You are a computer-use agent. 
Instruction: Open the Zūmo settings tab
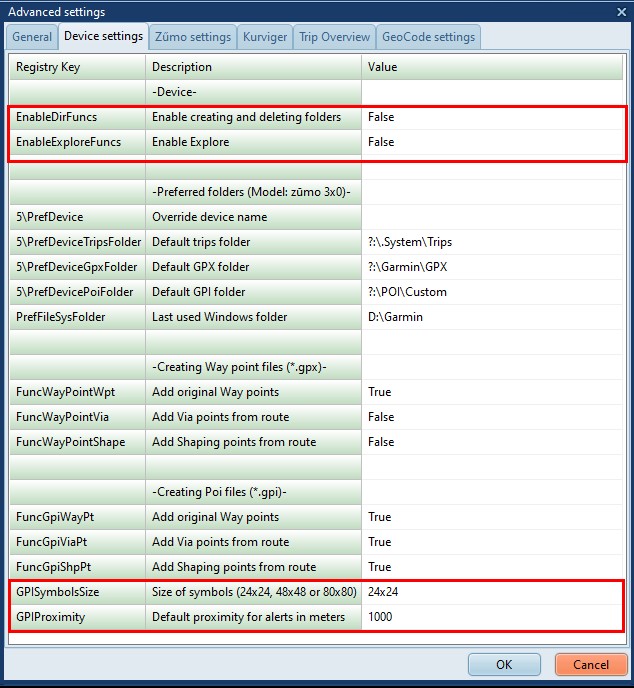pyautogui.click(x=192, y=37)
